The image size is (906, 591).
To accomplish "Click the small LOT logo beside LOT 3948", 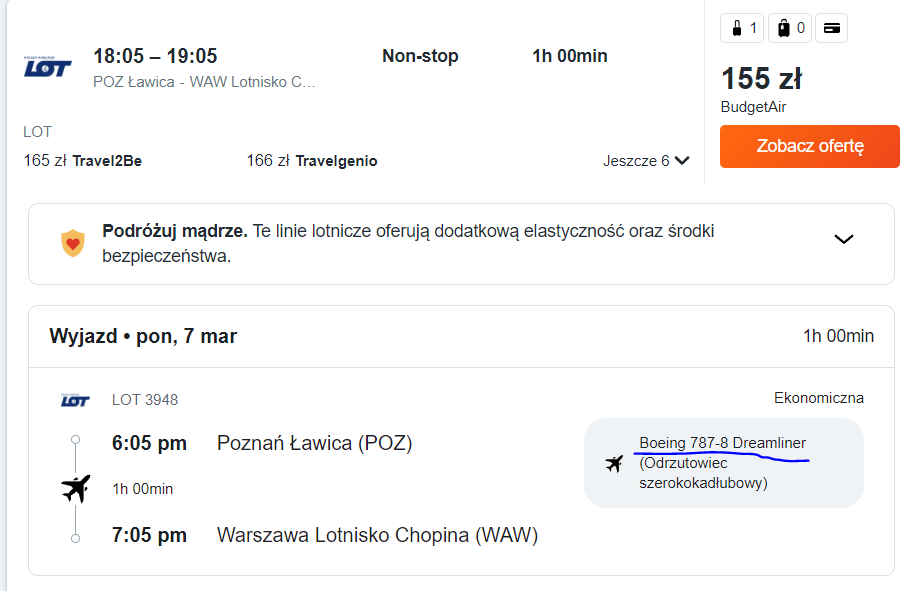I will (75, 400).
